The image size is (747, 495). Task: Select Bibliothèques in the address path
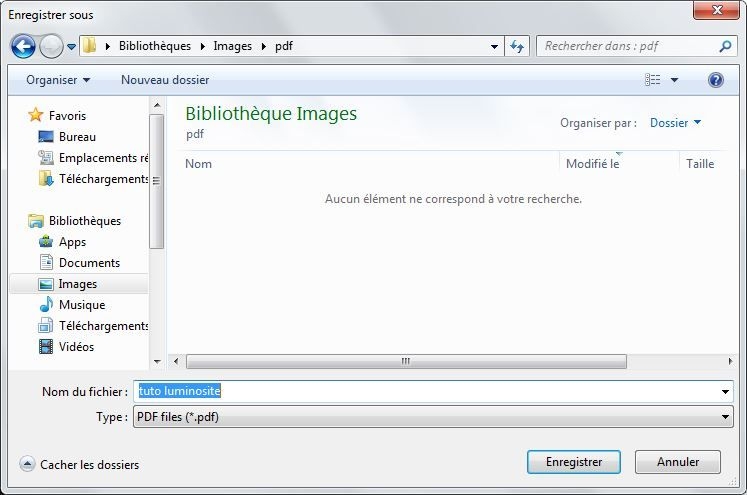click(x=155, y=46)
